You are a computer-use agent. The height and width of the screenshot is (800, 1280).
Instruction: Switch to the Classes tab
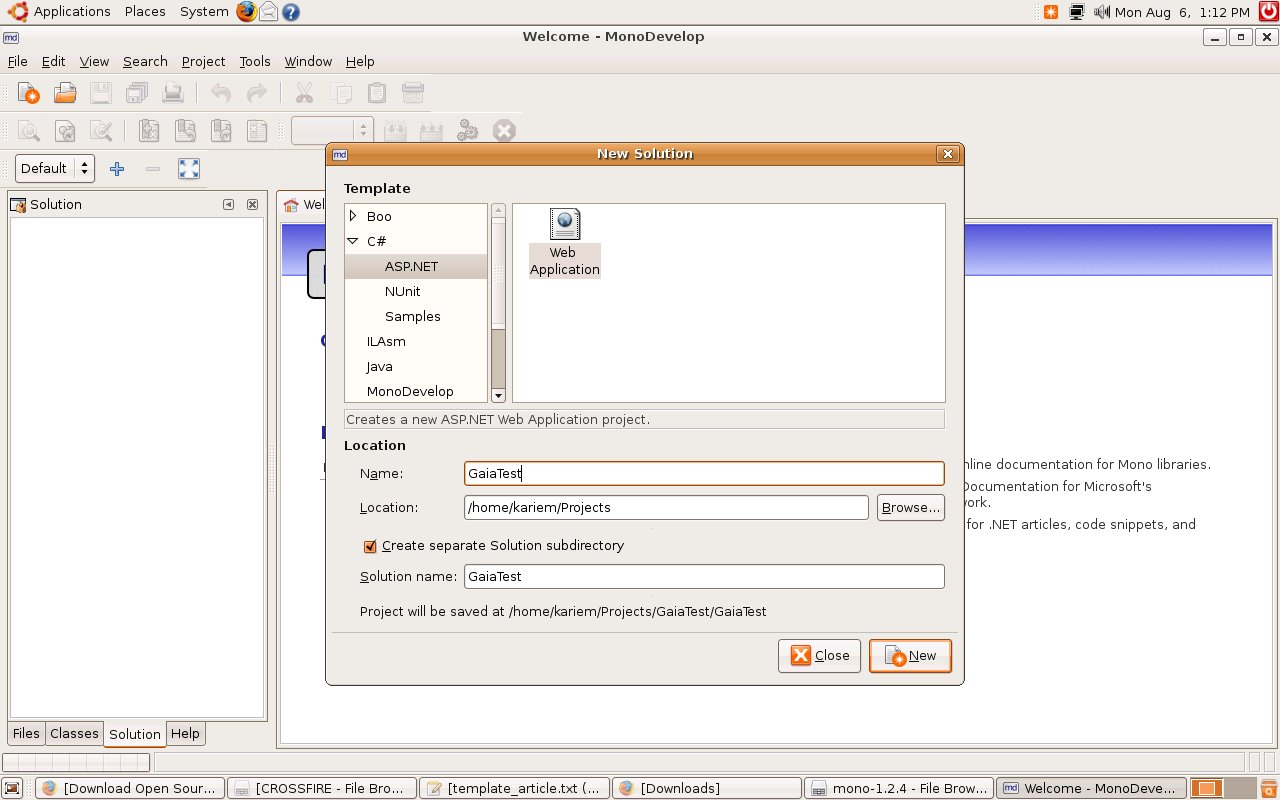tap(74, 733)
